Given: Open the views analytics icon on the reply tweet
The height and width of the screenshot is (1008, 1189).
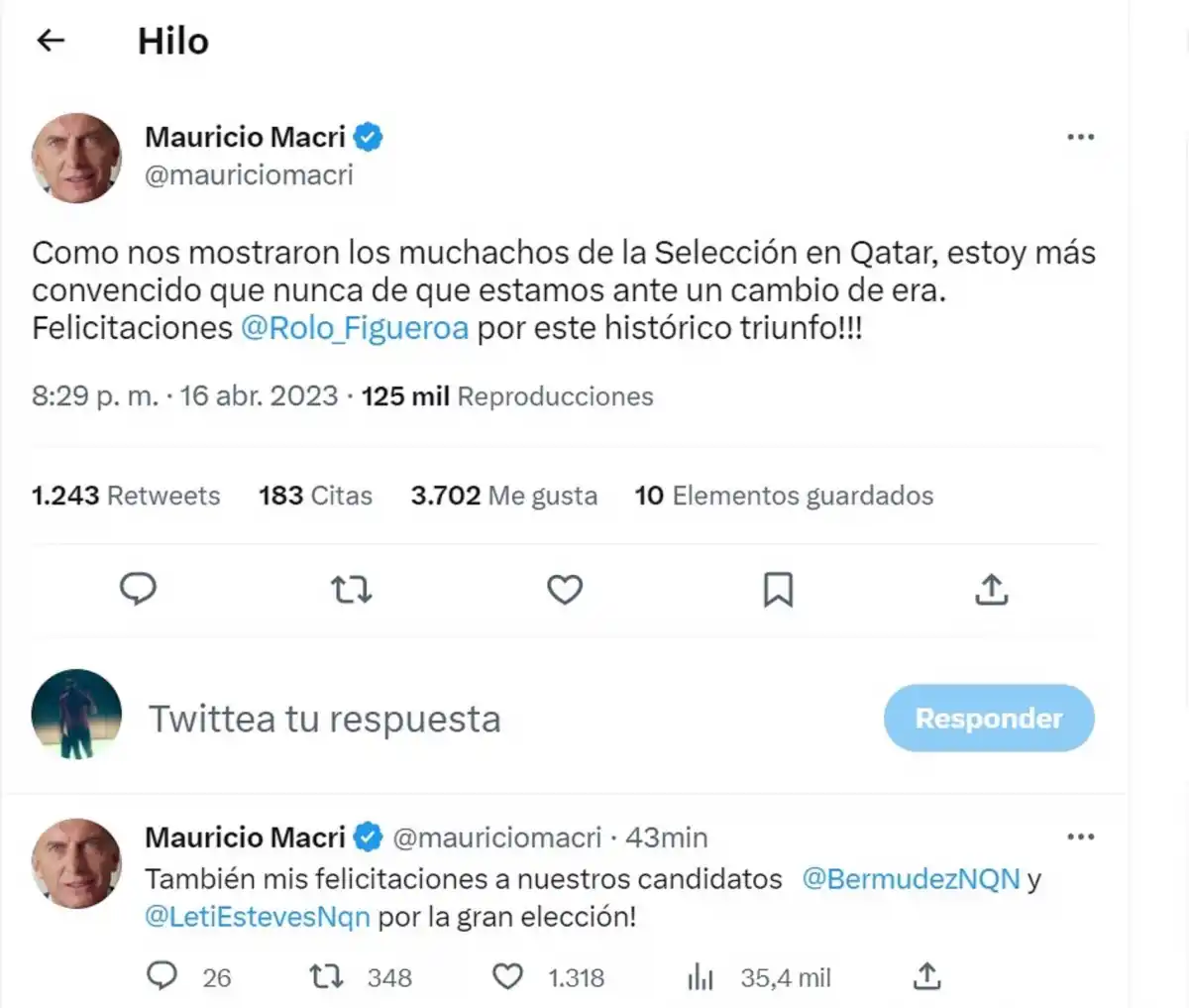Looking at the screenshot, I should tap(701, 977).
